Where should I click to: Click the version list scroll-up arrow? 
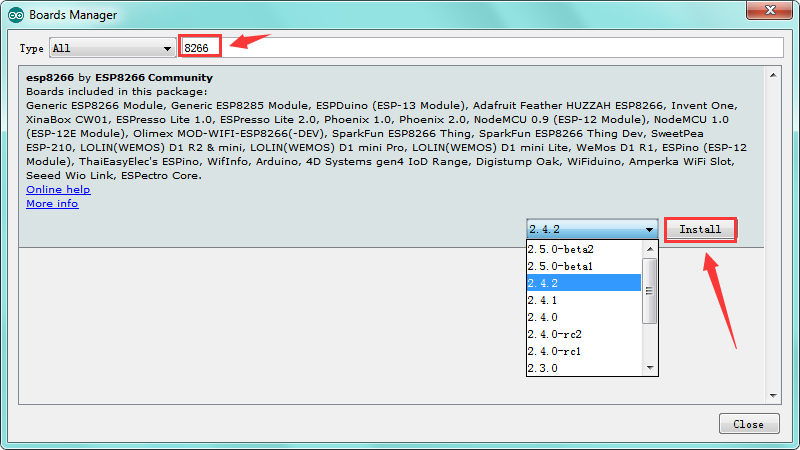649,249
